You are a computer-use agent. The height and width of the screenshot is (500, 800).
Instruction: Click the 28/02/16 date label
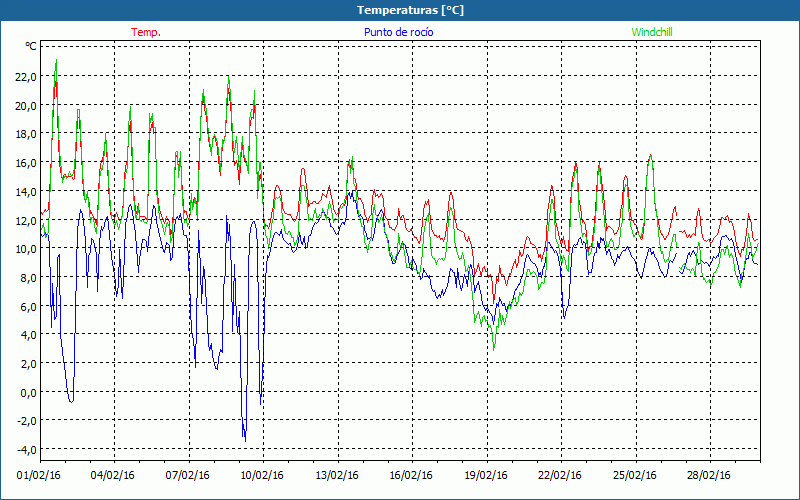(x=709, y=476)
